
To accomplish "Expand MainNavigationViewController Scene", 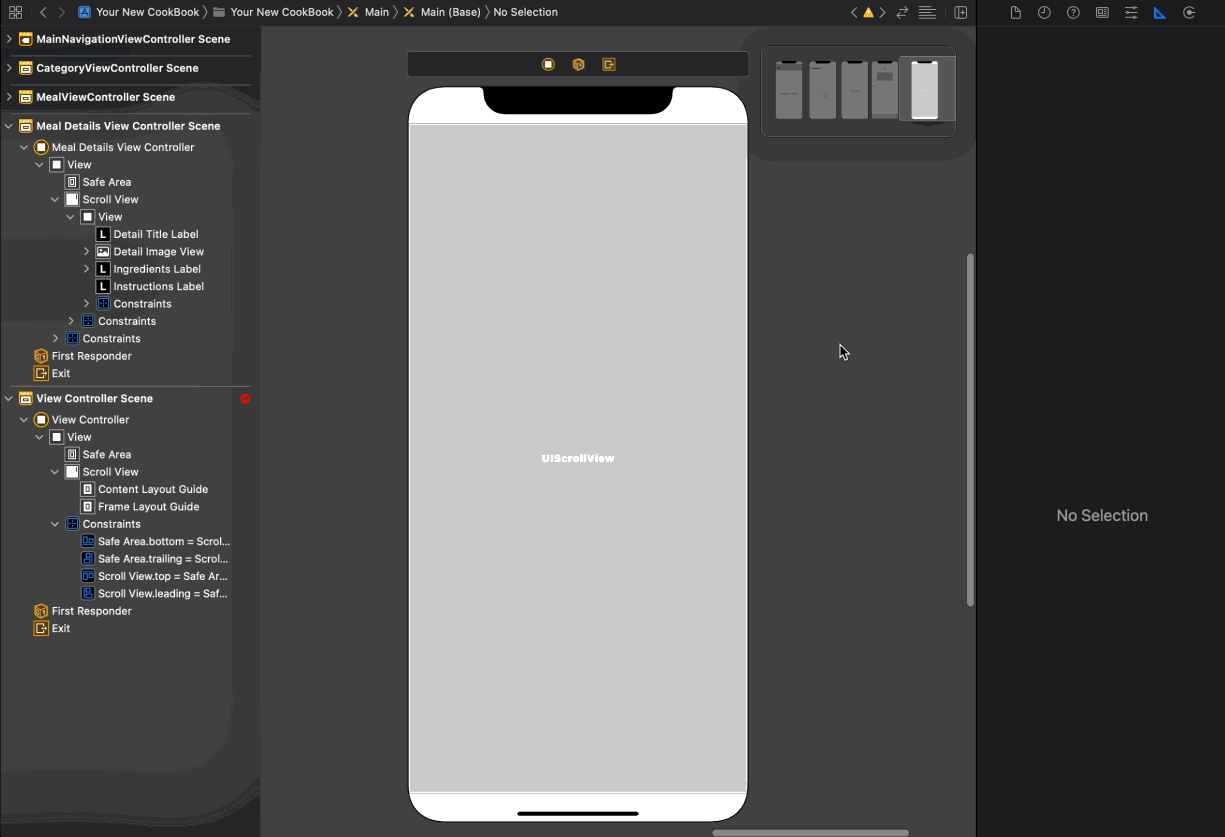I will (9, 39).
